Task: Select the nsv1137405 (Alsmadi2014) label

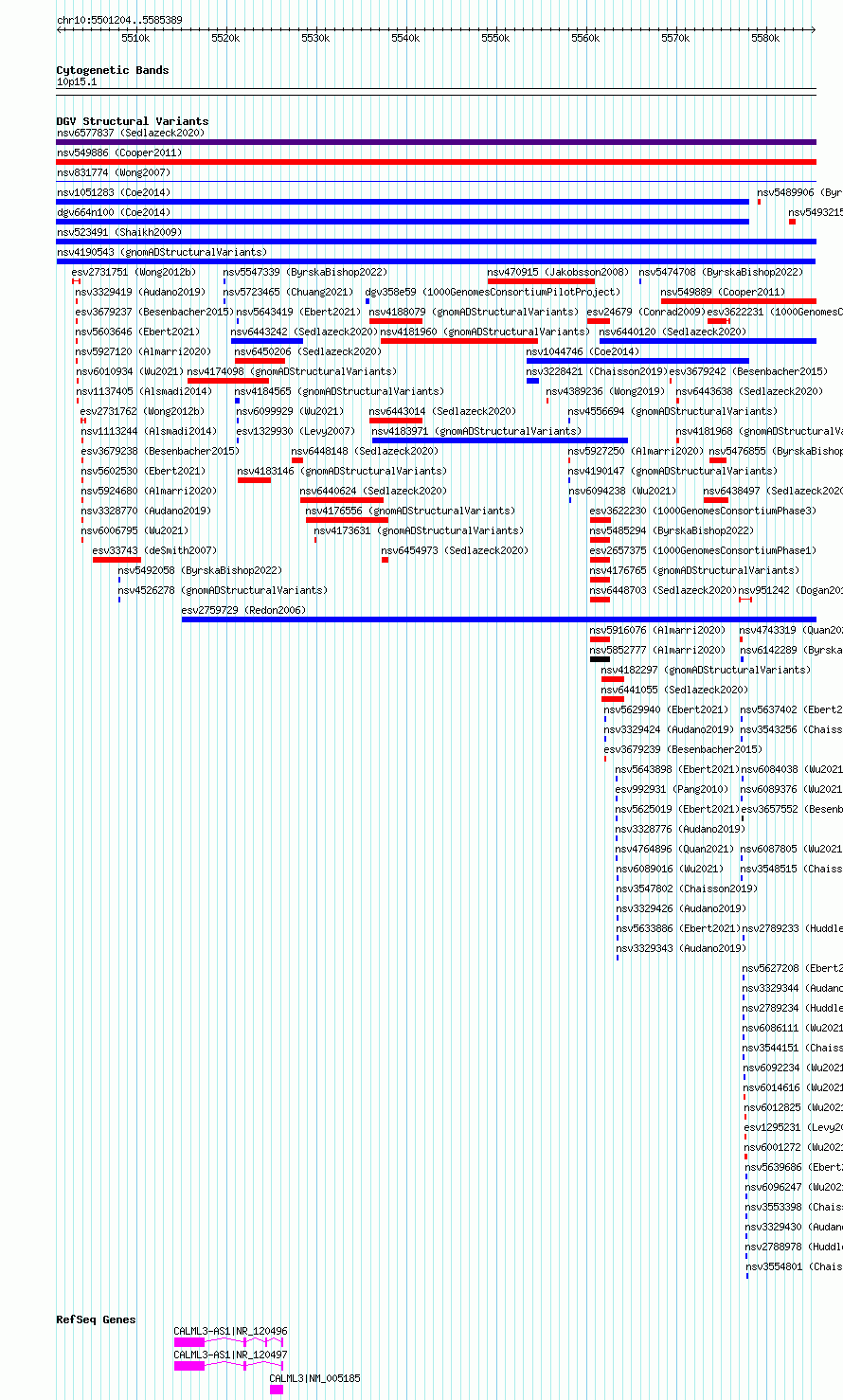Action: pos(144,391)
